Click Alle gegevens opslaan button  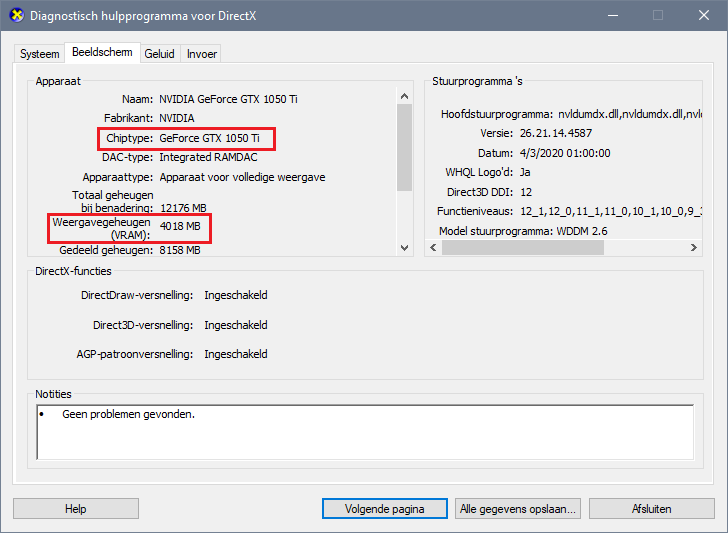point(517,509)
